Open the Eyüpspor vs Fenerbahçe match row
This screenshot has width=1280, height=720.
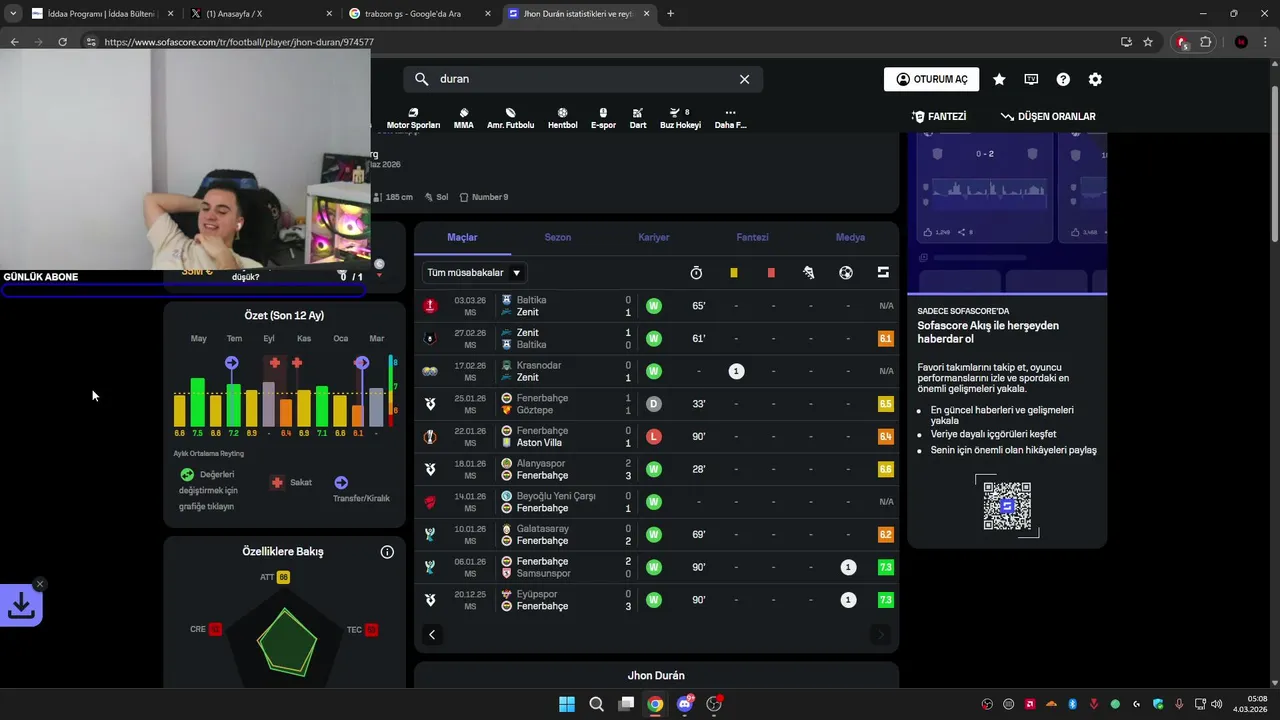657,600
